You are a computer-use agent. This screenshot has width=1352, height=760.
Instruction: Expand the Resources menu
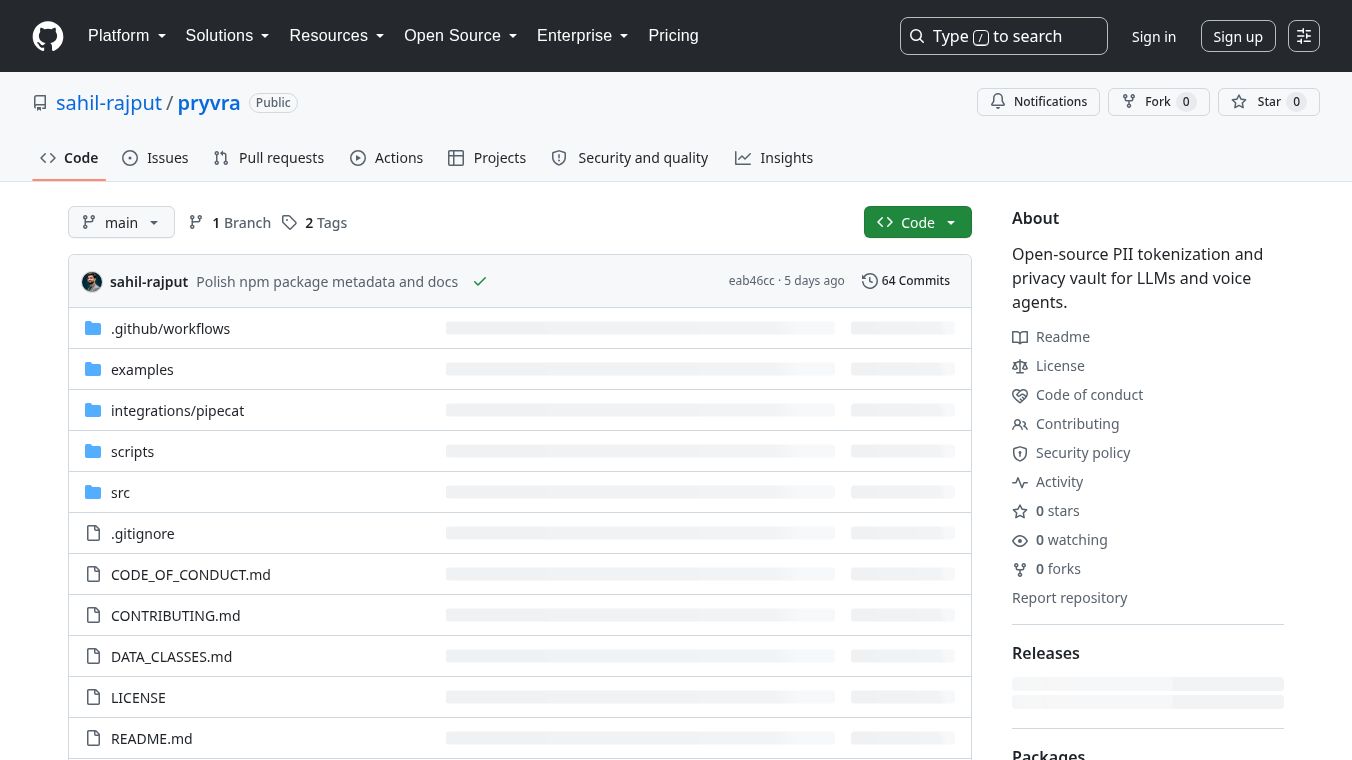[x=337, y=35]
